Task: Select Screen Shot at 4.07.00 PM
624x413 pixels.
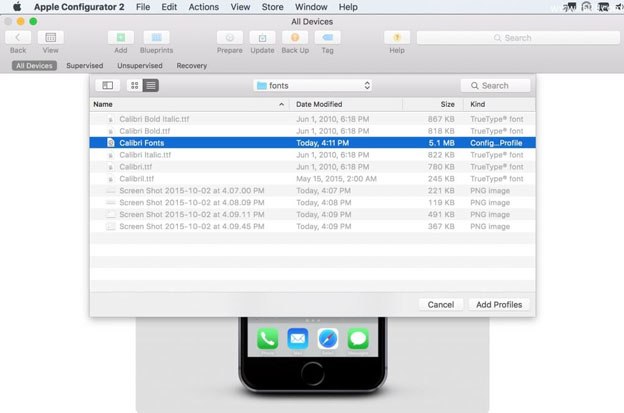Action: tap(312, 191)
